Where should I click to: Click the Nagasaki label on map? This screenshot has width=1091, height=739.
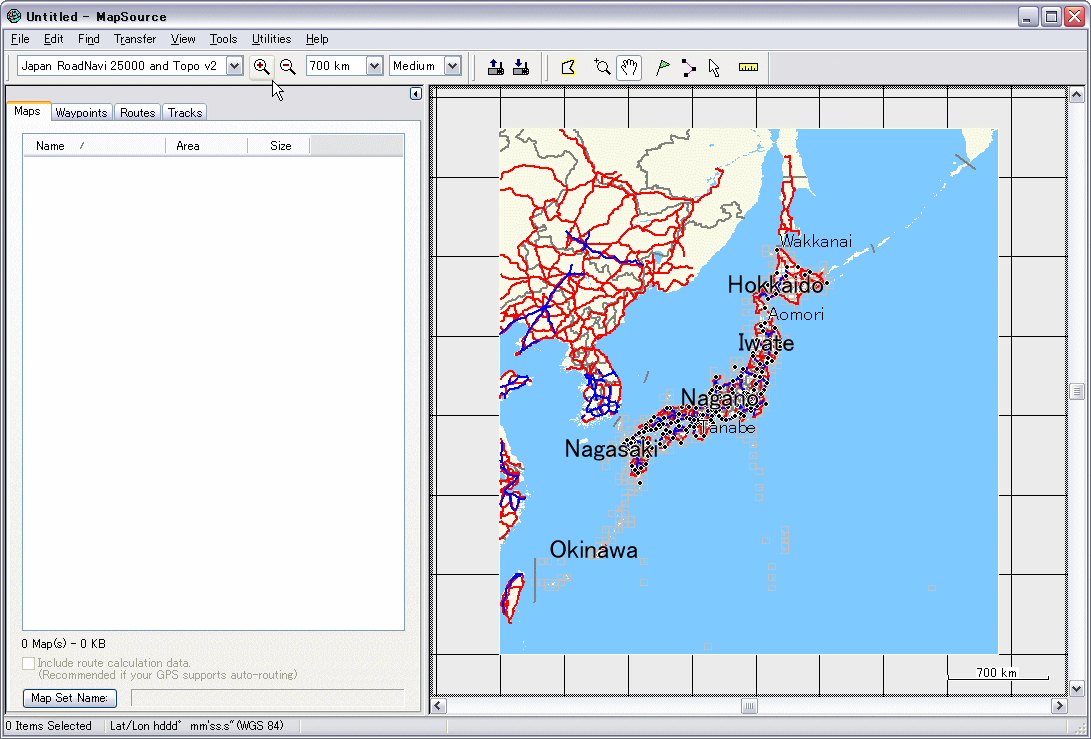pos(611,449)
